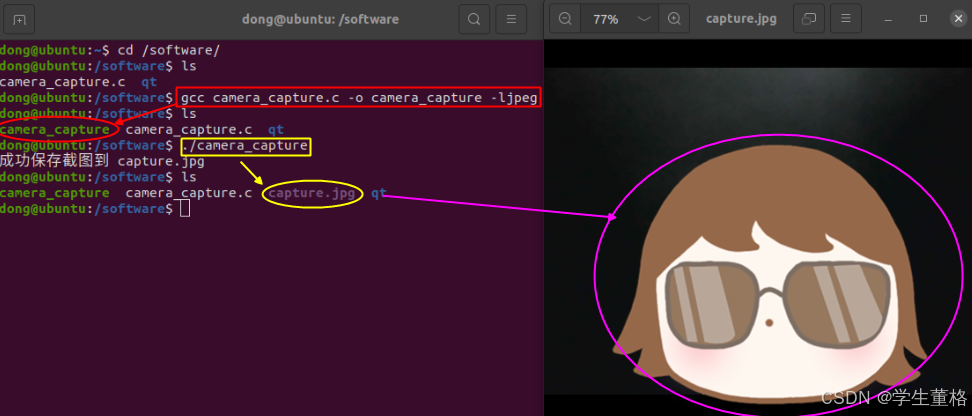Click the ./camera_capture command text

(x=245, y=146)
